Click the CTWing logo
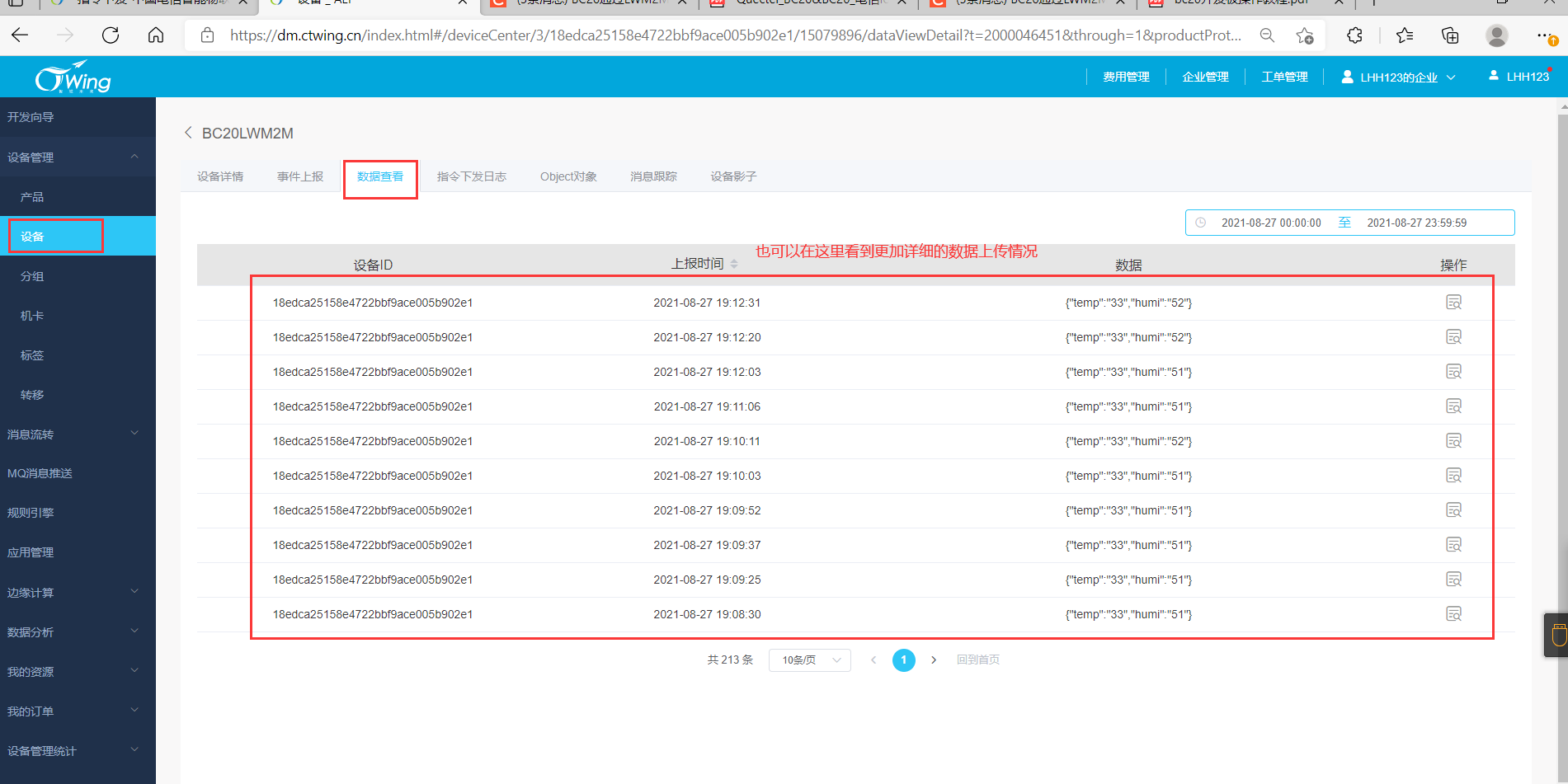Viewport: 1568px width, 784px height. (73, 77)
